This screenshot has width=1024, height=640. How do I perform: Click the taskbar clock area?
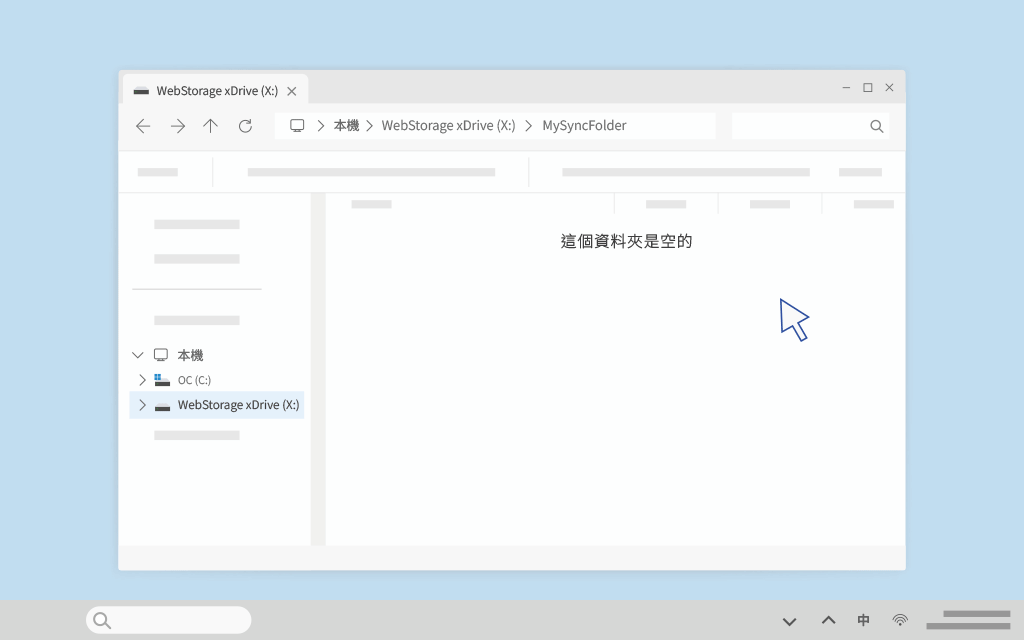(968, 620)
